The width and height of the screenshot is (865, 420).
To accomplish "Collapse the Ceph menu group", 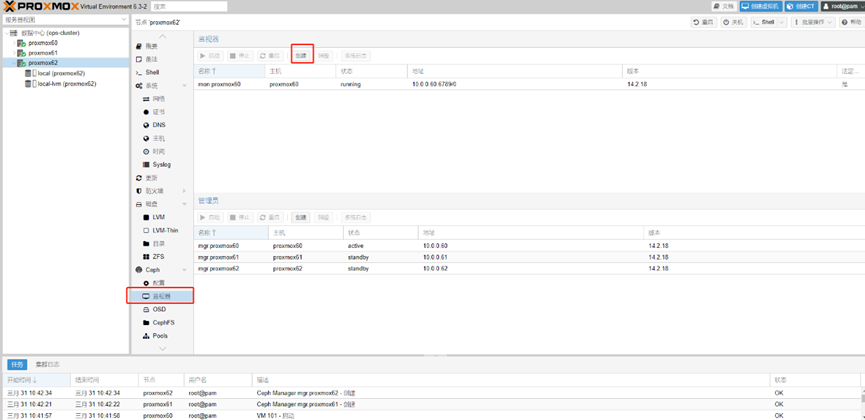I will (x=184, y=270).
